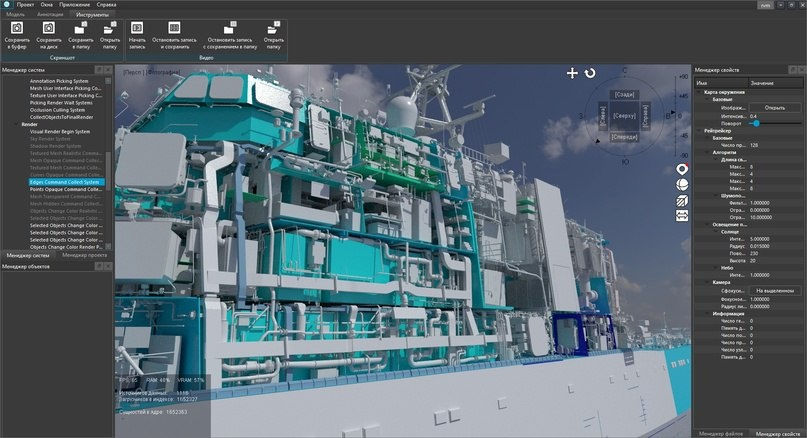Click the На выделенном focus button

click(775, 291)
